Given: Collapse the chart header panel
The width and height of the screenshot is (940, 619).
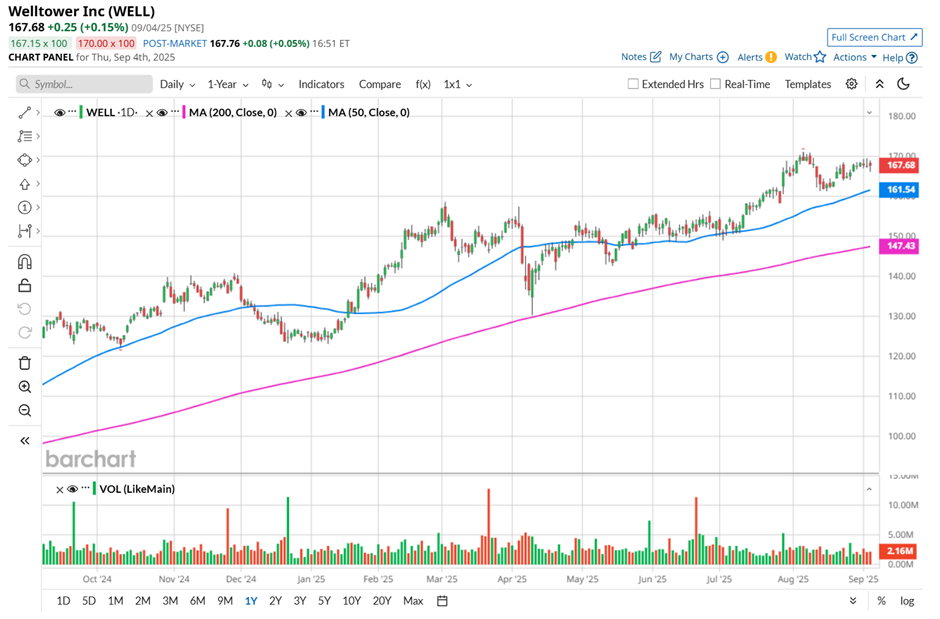Looking at the screenshot, I should click(x=879, y=84).
